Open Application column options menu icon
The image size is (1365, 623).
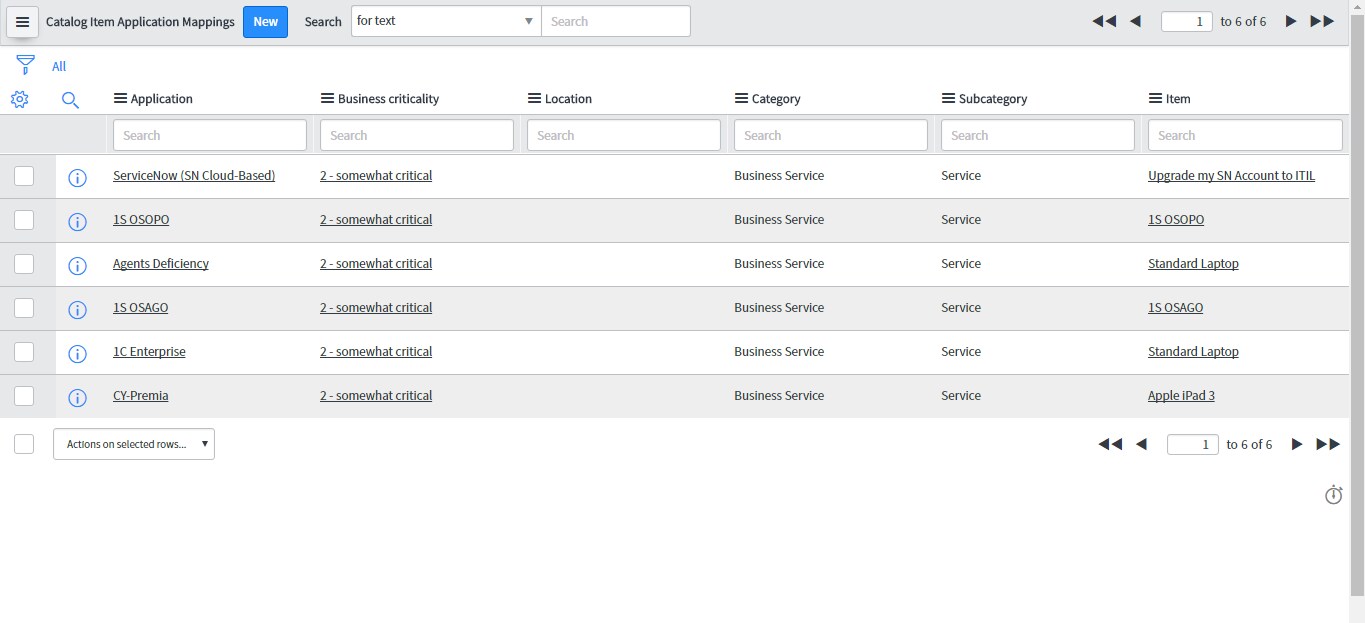(120, 98)
